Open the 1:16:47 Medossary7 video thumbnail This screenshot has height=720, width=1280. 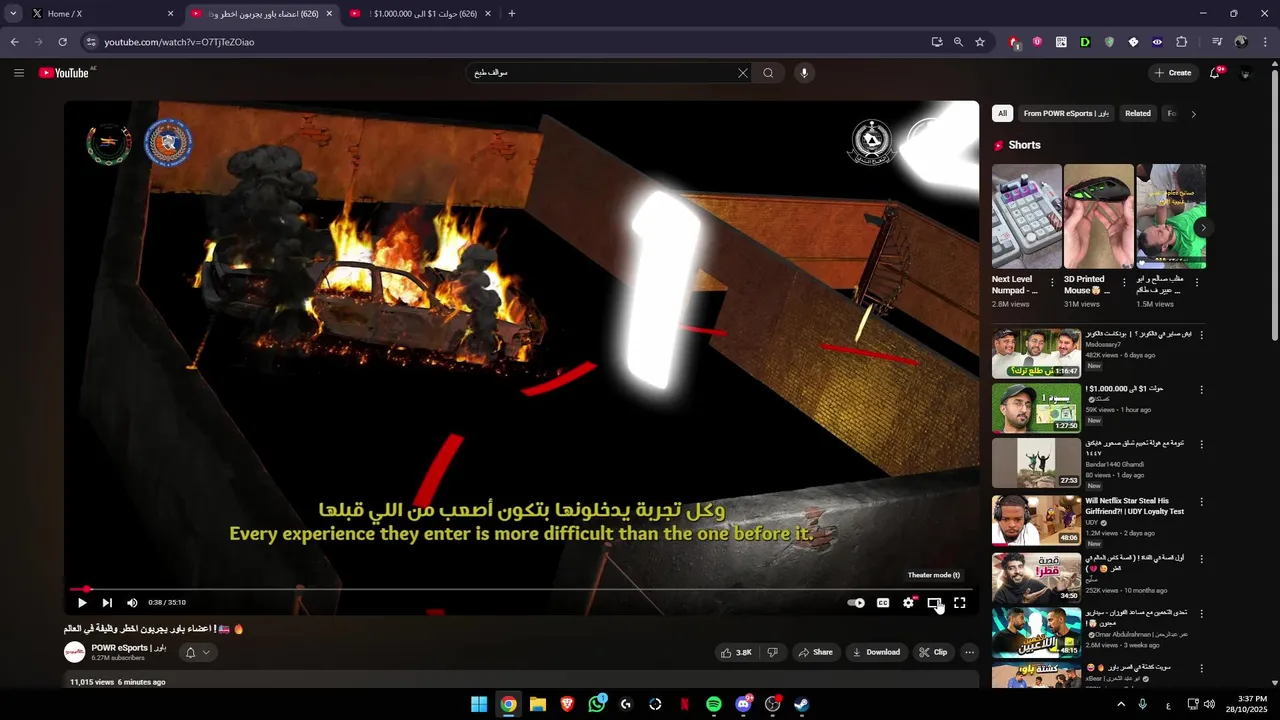[x=1036, y=353]
